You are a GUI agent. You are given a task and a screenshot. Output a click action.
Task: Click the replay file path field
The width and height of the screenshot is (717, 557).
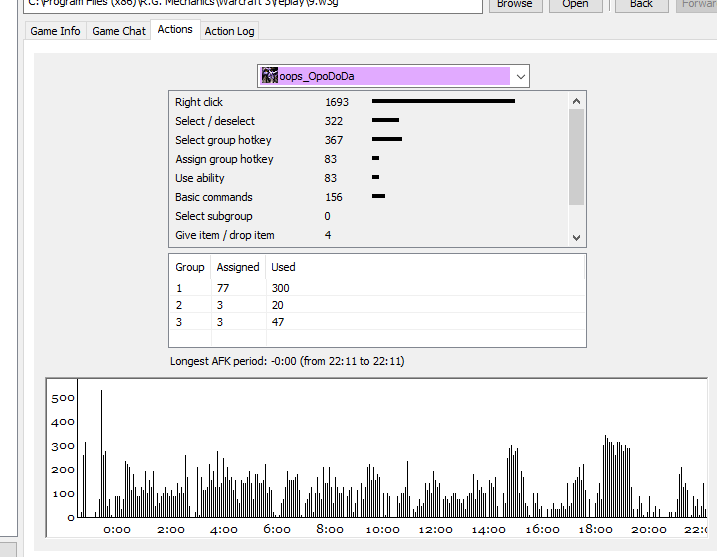(x=252, y=5)
